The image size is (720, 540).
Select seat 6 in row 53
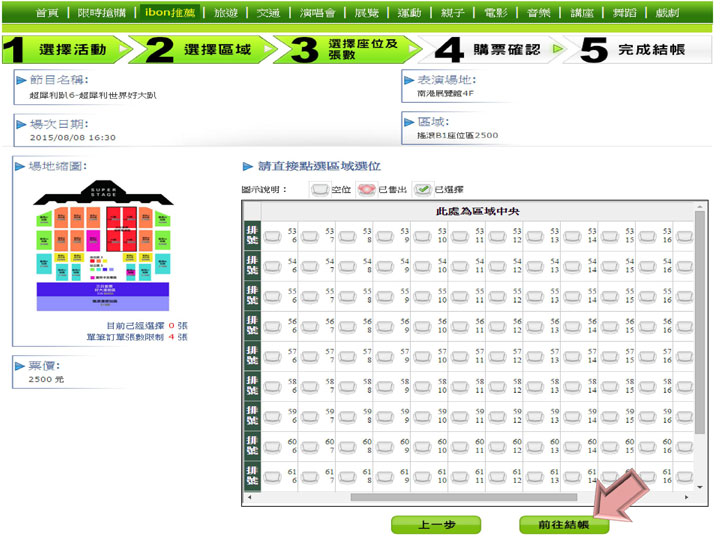[273, 236]
